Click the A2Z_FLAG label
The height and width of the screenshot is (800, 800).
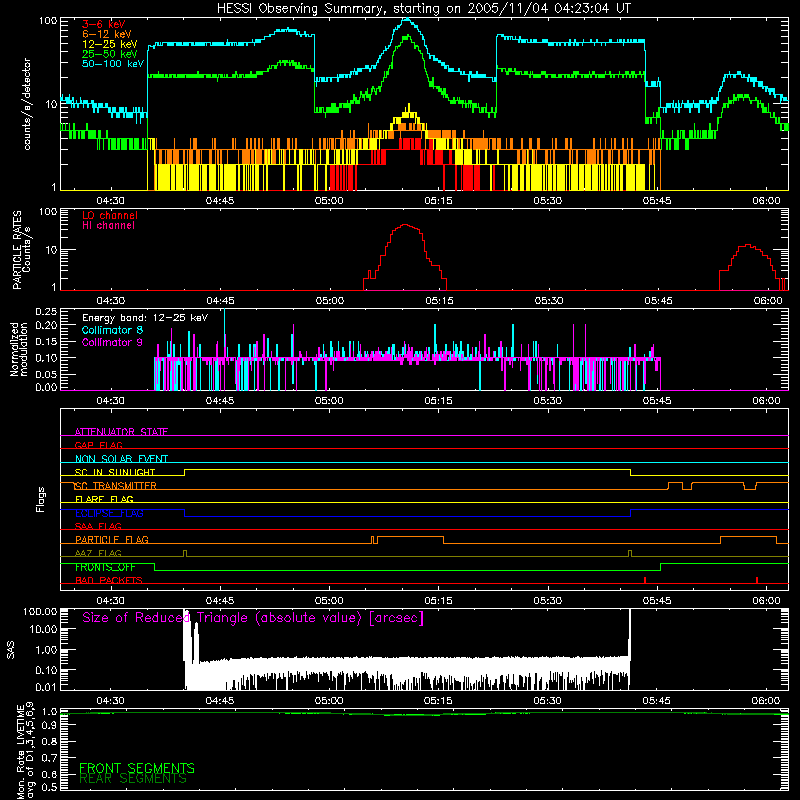(98, 553)
